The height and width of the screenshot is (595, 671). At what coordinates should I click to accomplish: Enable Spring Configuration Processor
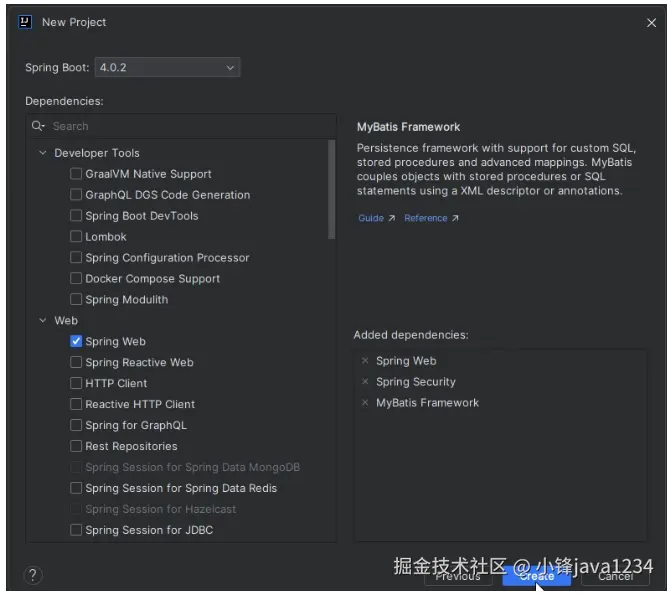[x=76, y=258]
